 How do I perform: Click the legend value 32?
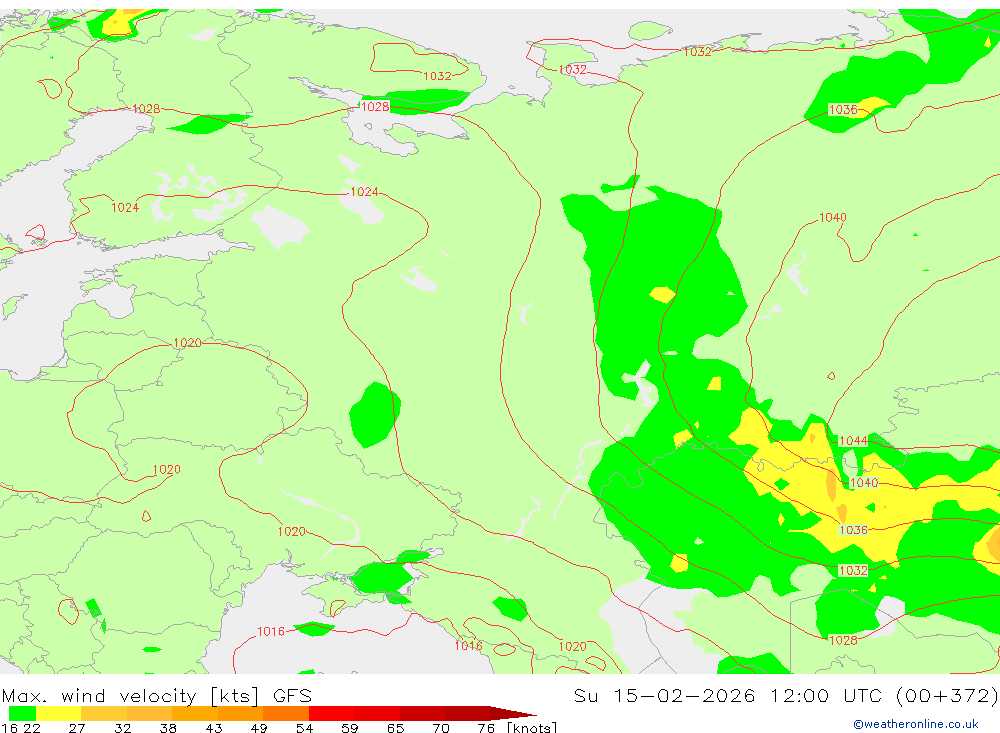click(x=122, y=728)
